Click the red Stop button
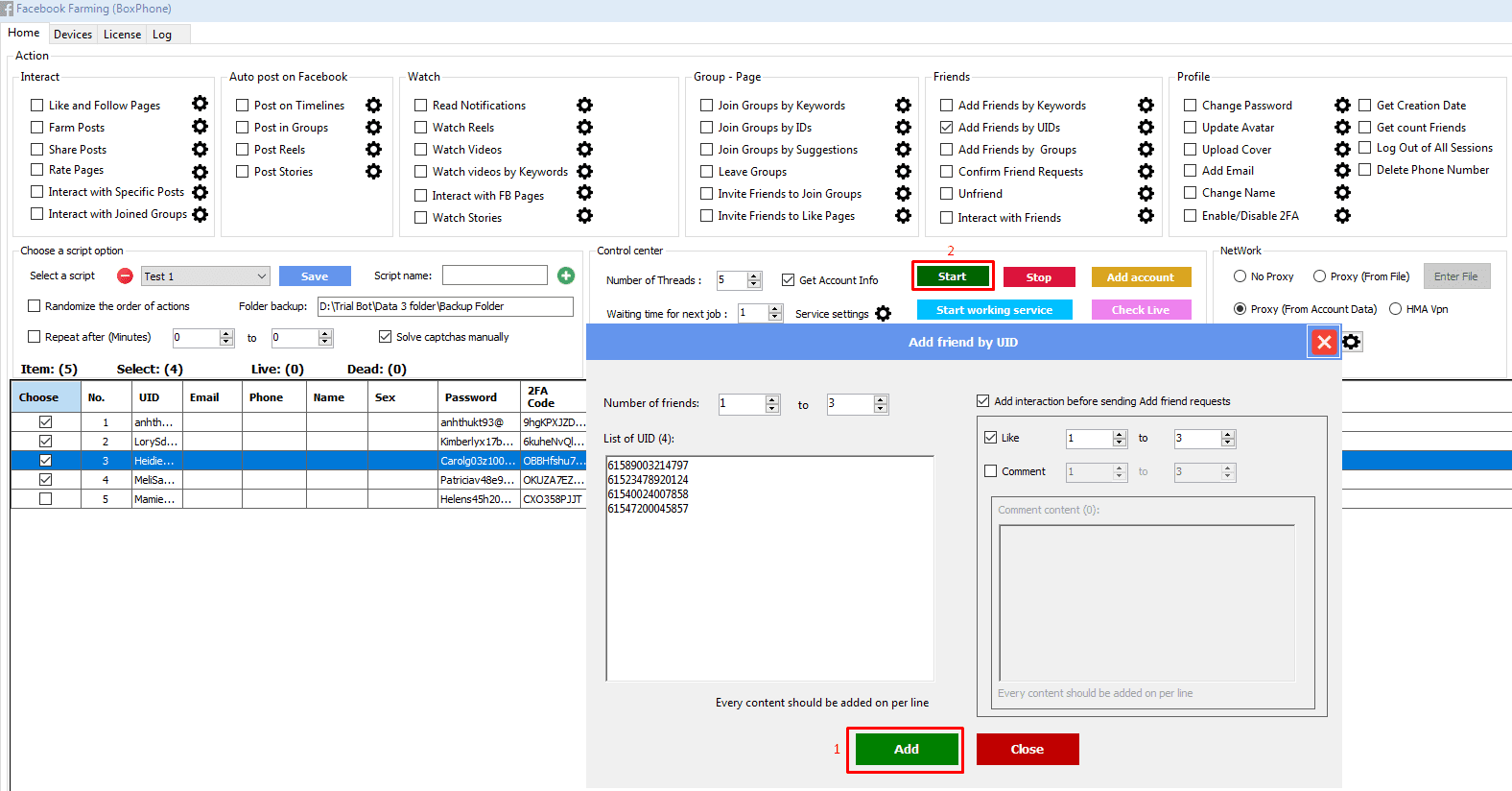The image size is (1512, 791). [1039, 277]
